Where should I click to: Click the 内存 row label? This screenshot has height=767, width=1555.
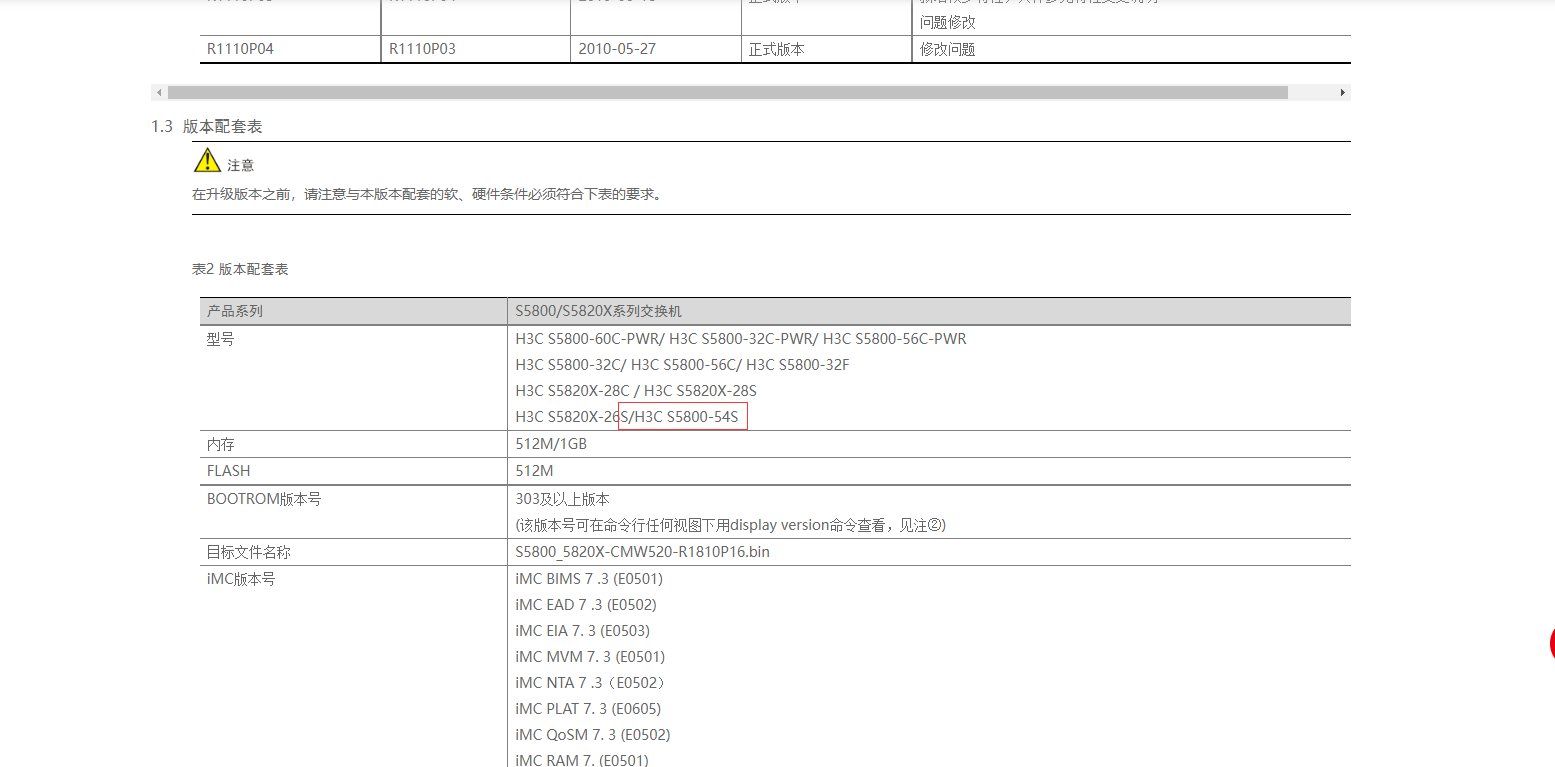[x=220, y=444]
